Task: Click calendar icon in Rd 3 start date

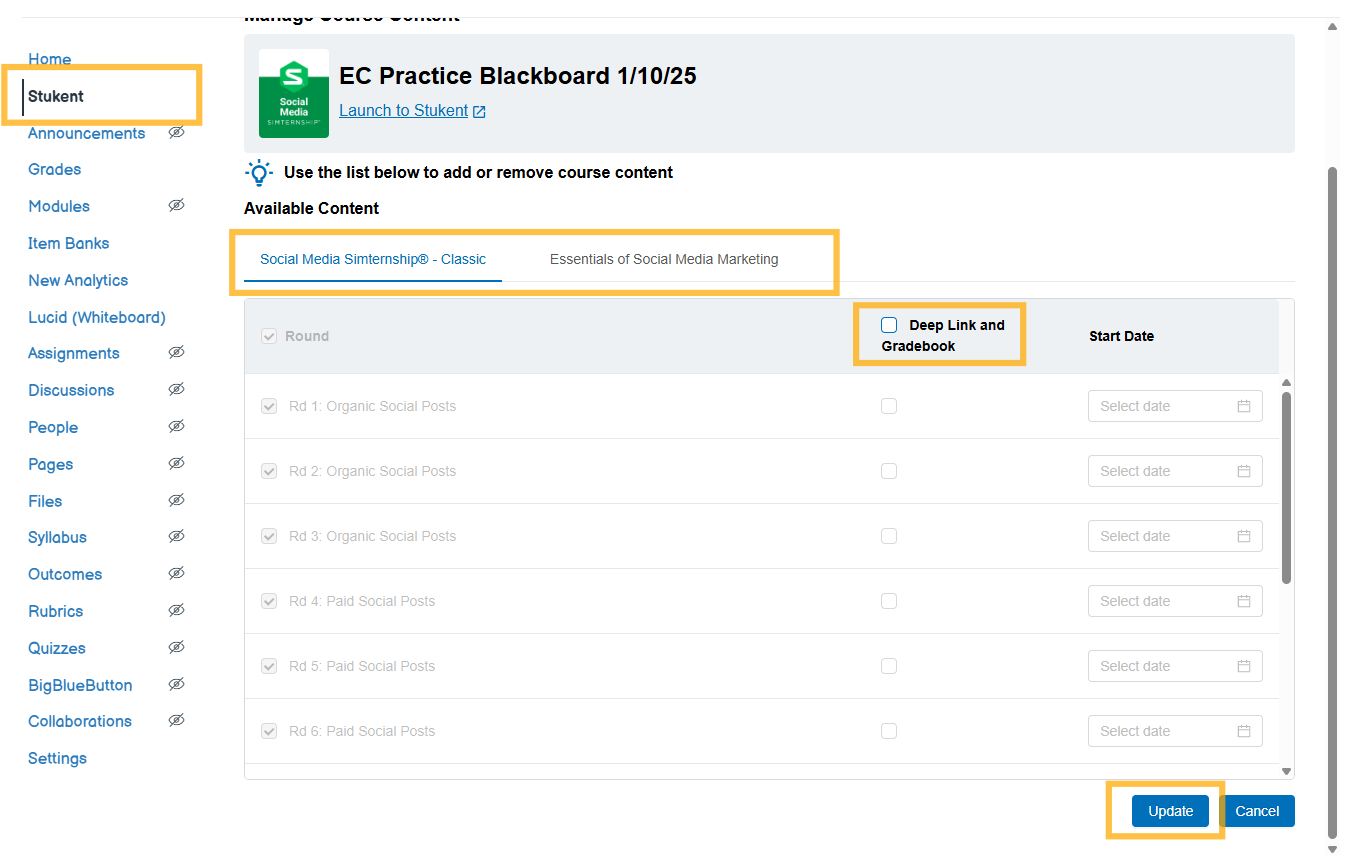Action: (x=1244, y=536)
